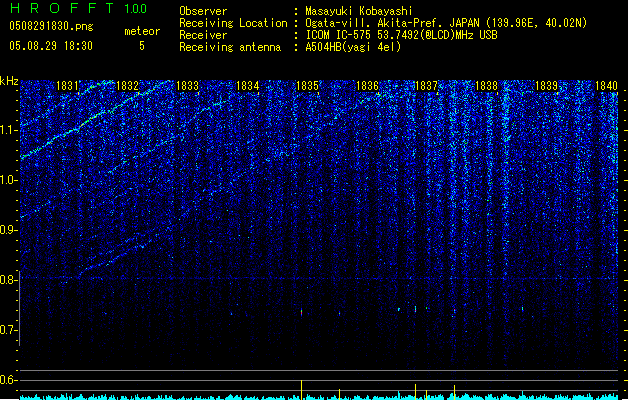Click the kHz axis unit label
The width and height of the screenshot is (629, 400).
pos(9,81)
